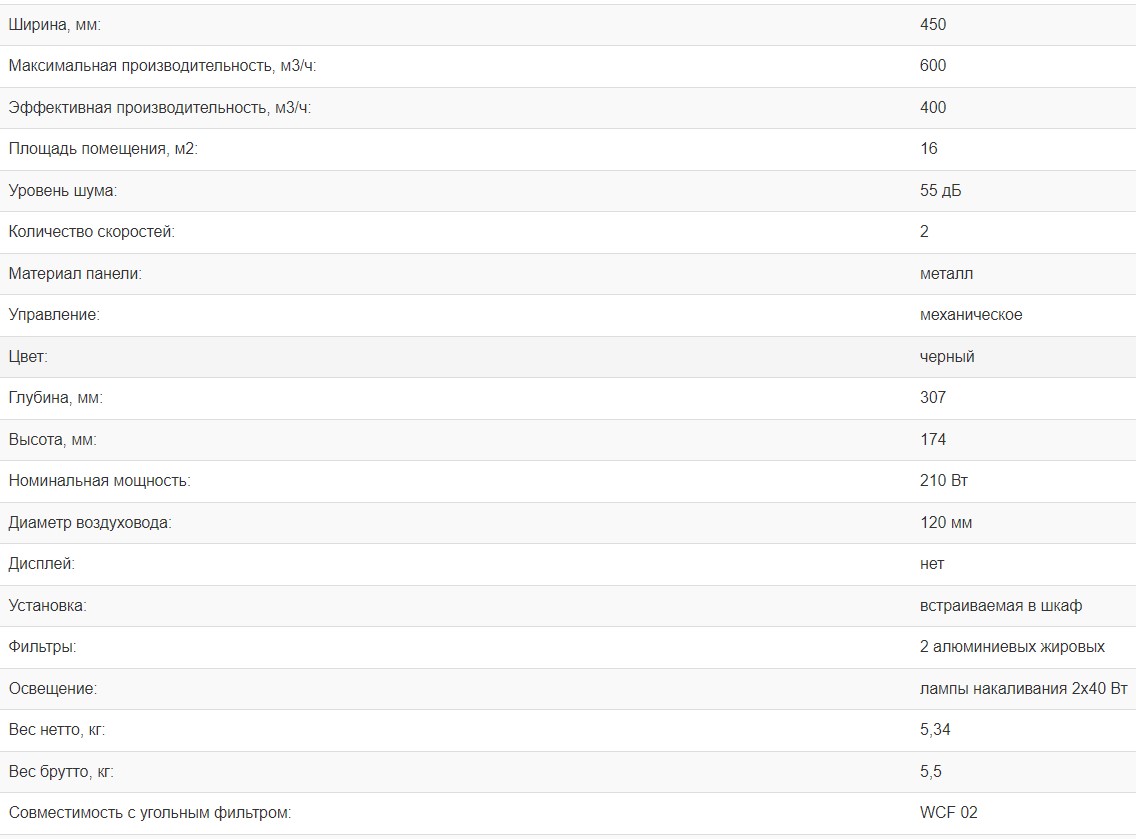This screenshot has width=1136, height=839.
Task: Select the control type value 'механическое'
Action: coord(970,315)
